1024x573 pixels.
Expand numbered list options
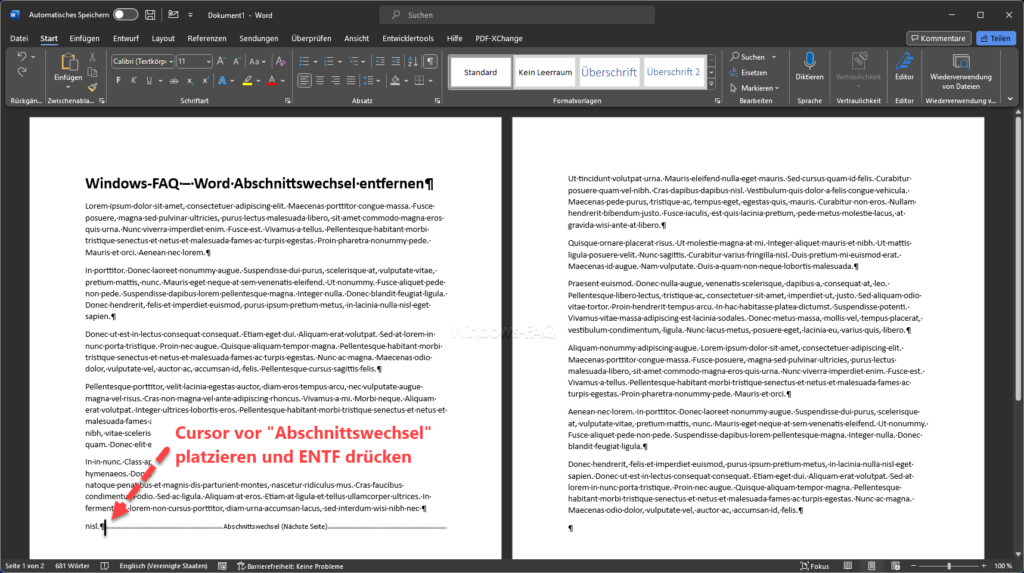pyautogui.click(x=340, y=61)
